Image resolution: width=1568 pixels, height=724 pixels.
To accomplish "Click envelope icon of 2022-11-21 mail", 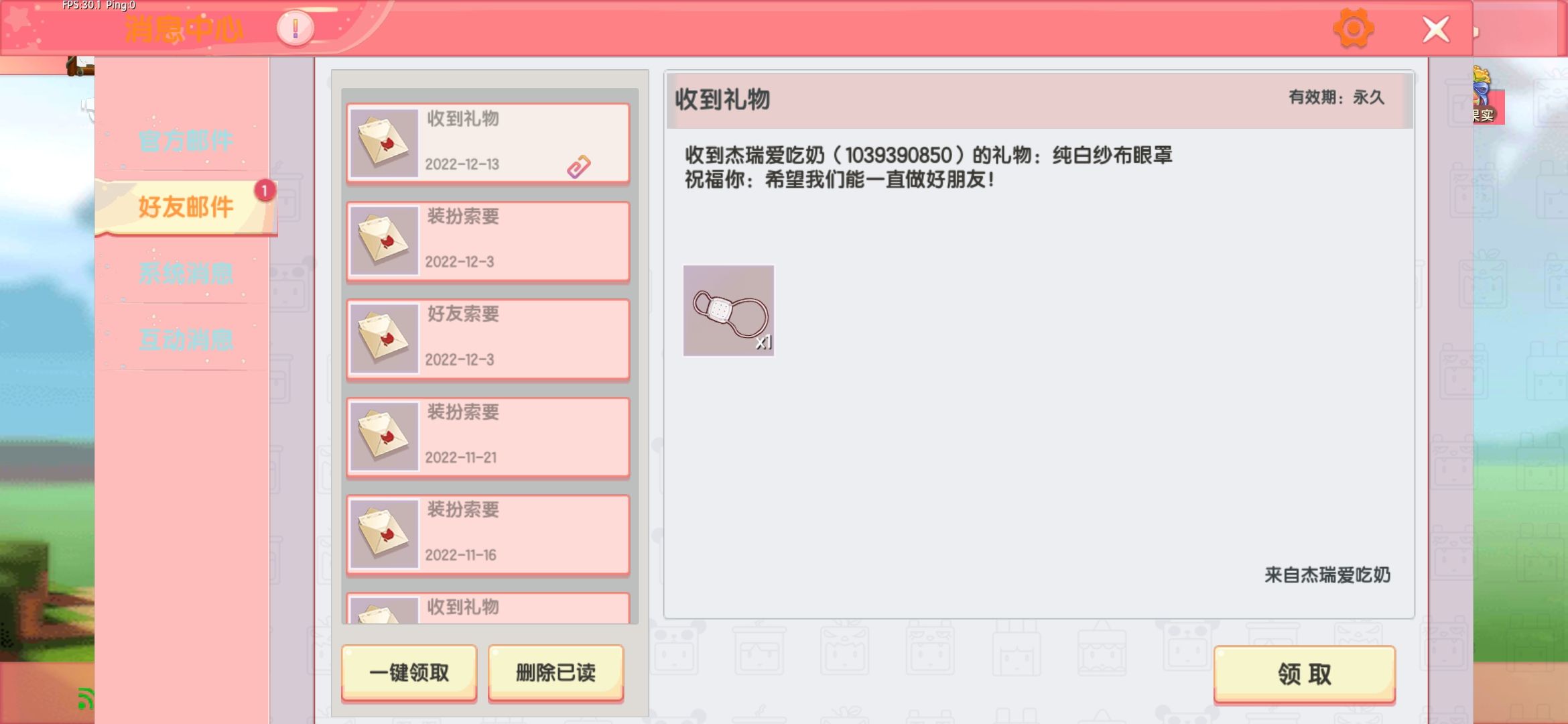I will click(x=384, y=436).
